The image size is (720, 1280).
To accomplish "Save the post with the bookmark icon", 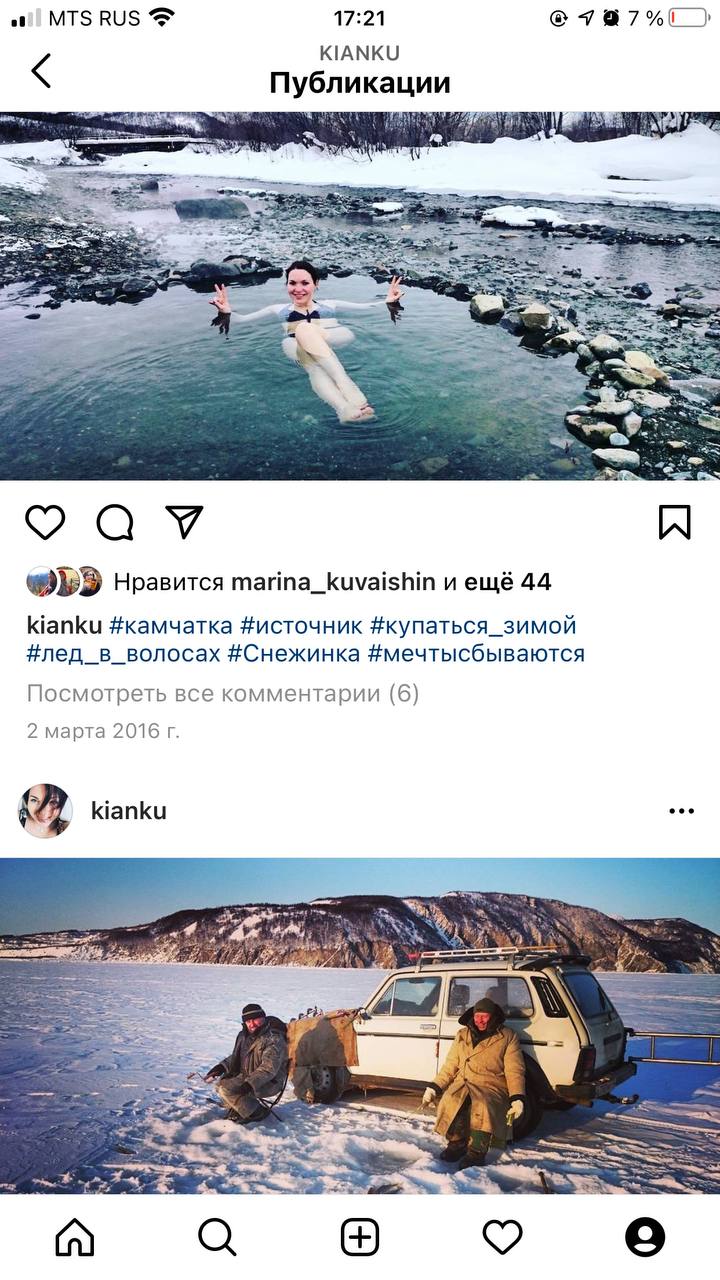I will click(x=675, y=522).
